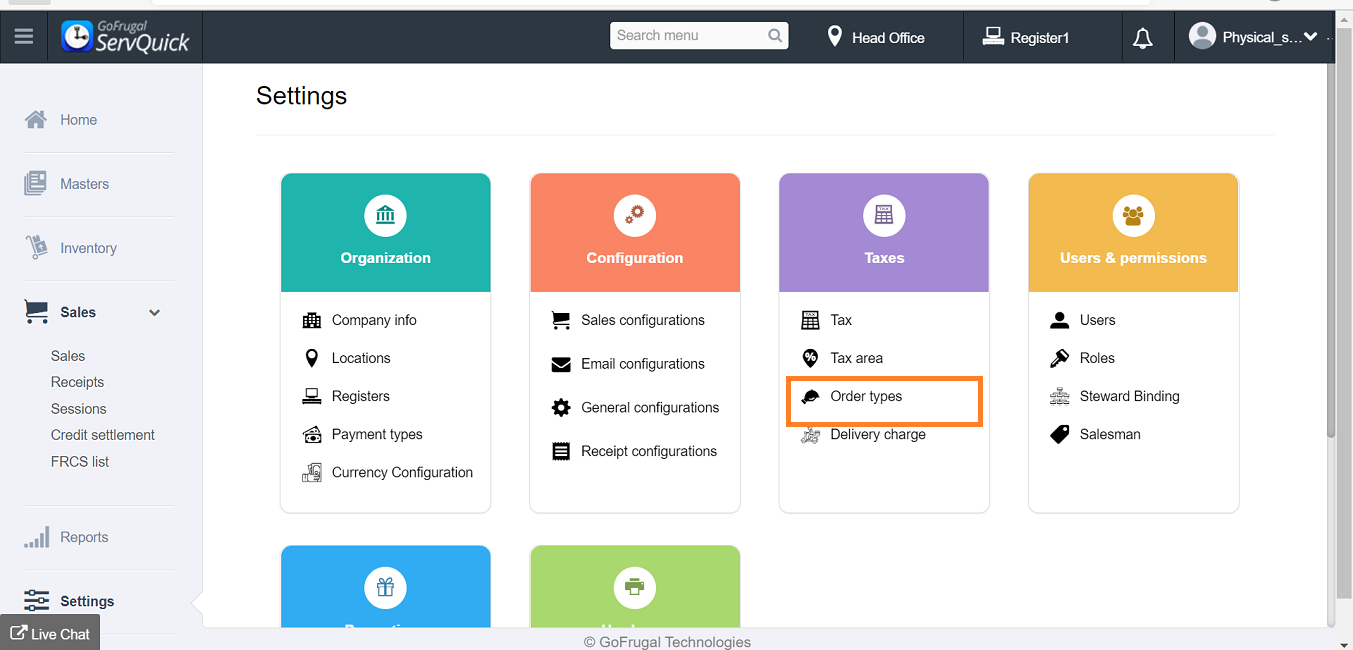
Task: Open the Order types link
Action: tap(866, 396)
